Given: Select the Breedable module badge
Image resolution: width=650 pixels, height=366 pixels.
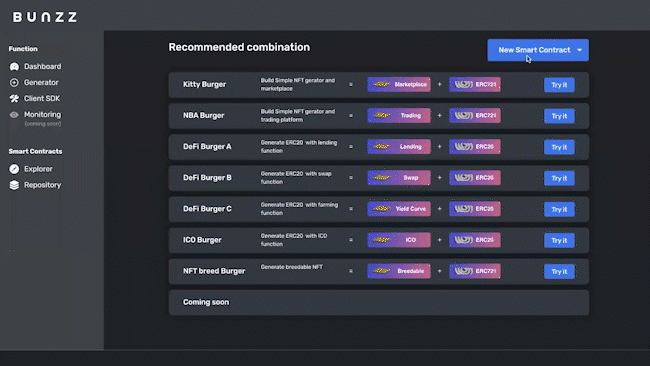Looking at the screenshot, I should [x=399, y=271].
